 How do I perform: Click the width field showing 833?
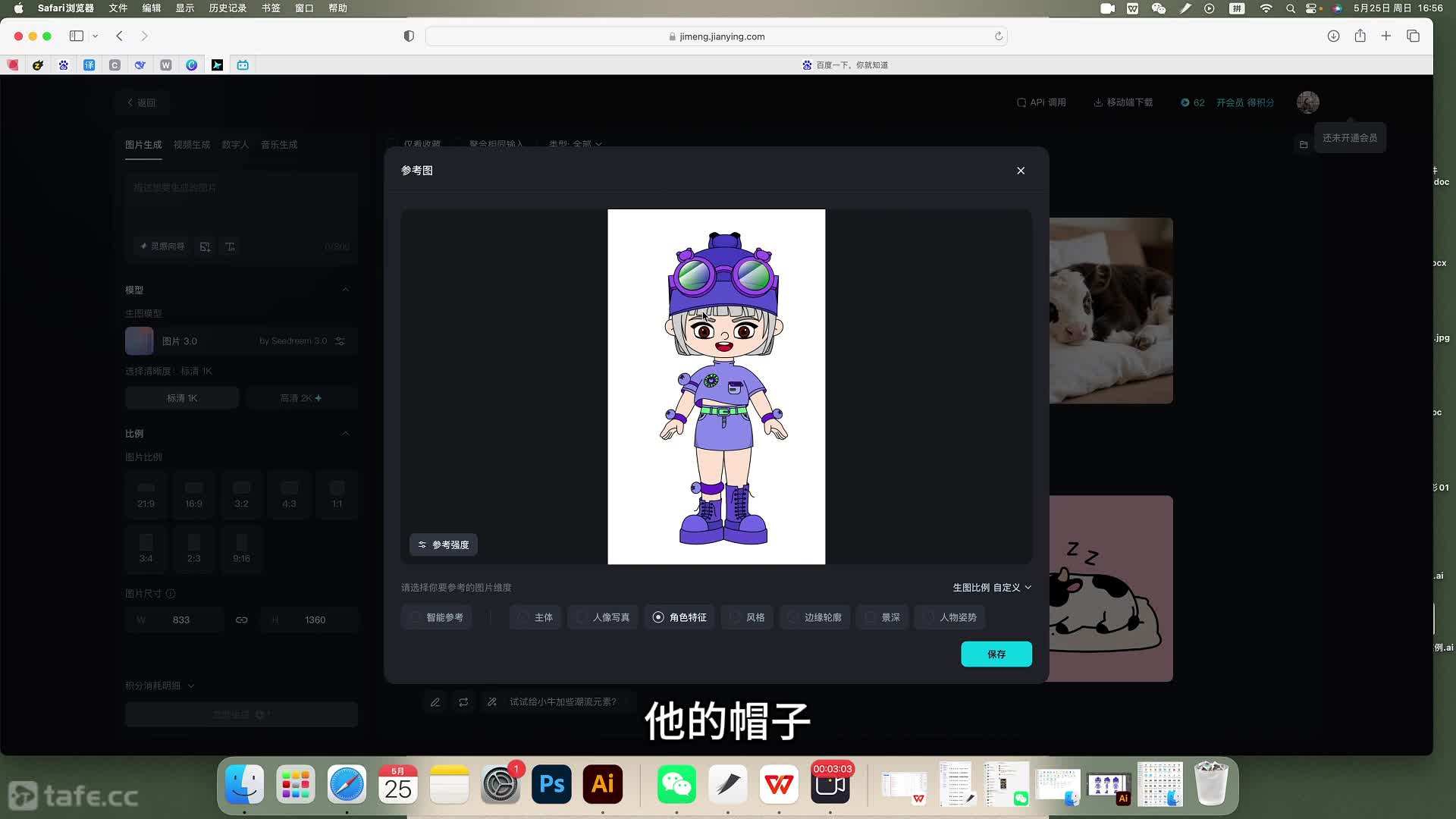pos(174,620)
